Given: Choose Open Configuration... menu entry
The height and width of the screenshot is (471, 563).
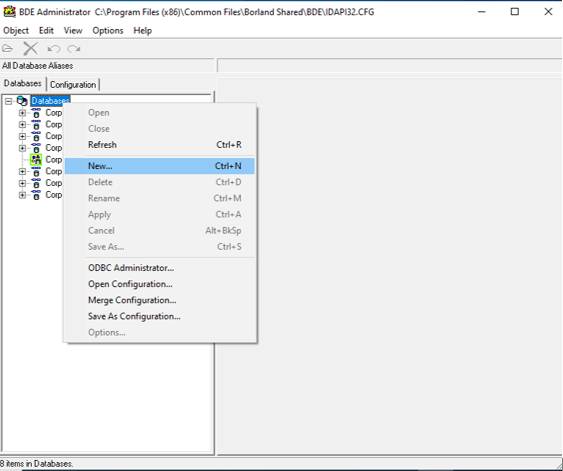Looking at the screenshot, I should pyautogui.click(x=160, y=284).
